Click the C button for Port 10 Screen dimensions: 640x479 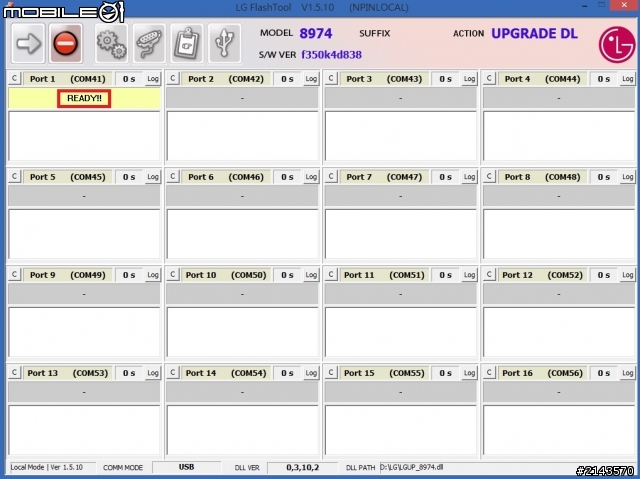[x=173, y=274]
